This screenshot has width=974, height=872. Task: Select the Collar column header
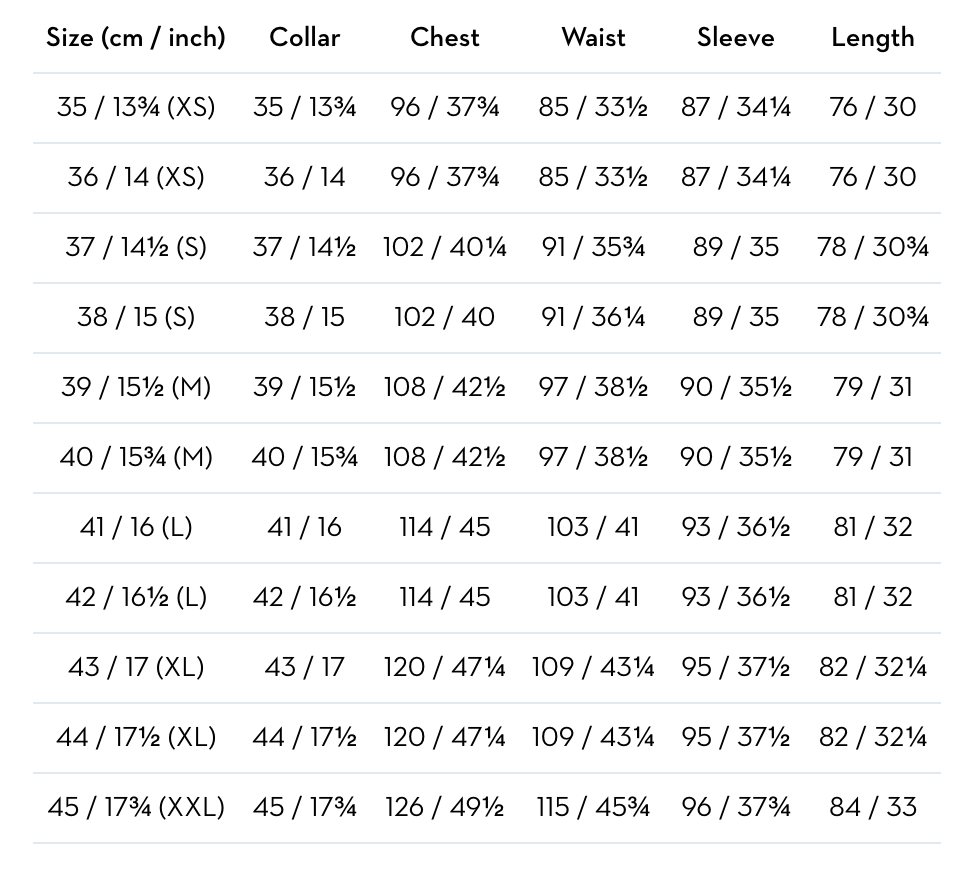tap(304, 37)
